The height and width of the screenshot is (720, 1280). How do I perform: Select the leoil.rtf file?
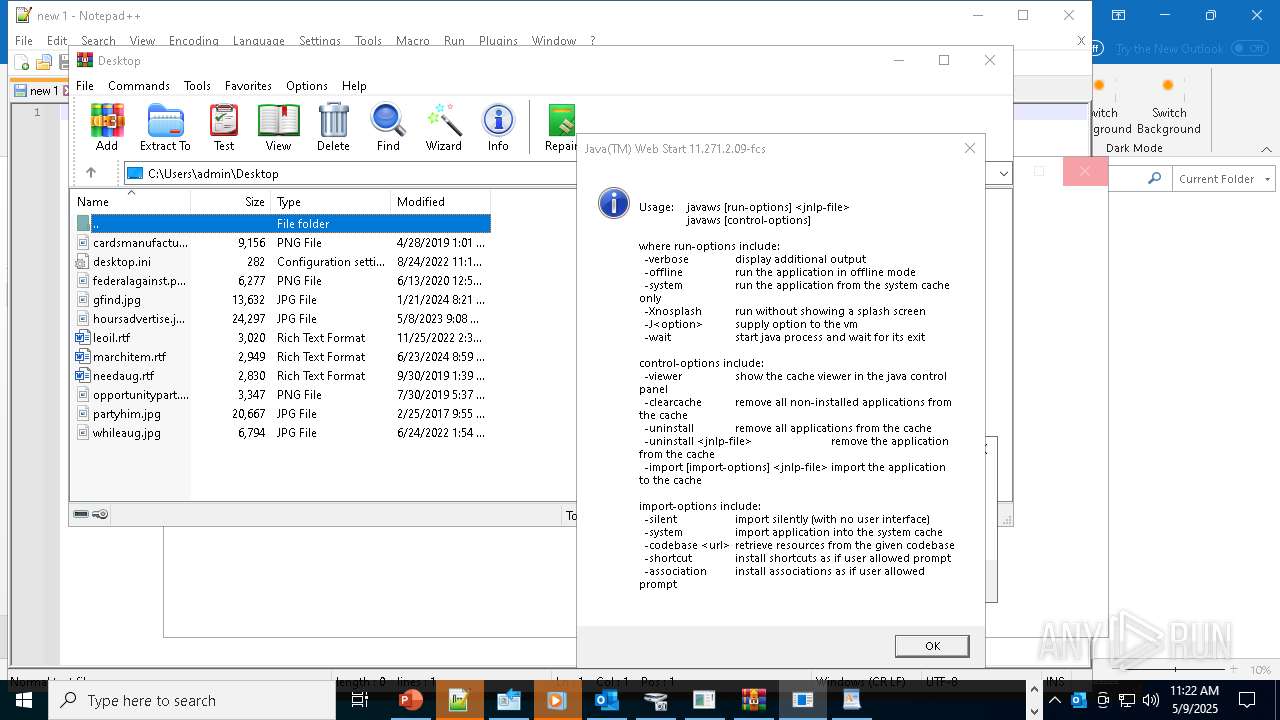[x=283, y=338]
